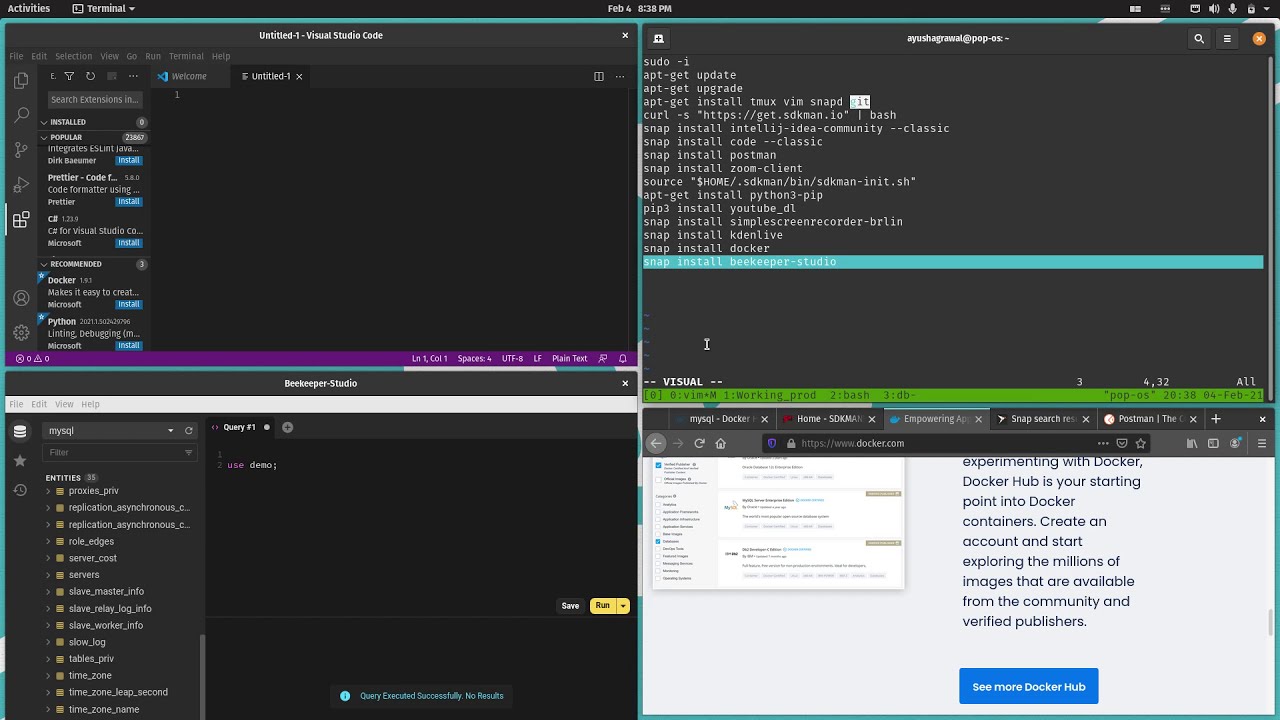Install the Prettier extension
This screenshot has height=720, width=1280.
129,202
